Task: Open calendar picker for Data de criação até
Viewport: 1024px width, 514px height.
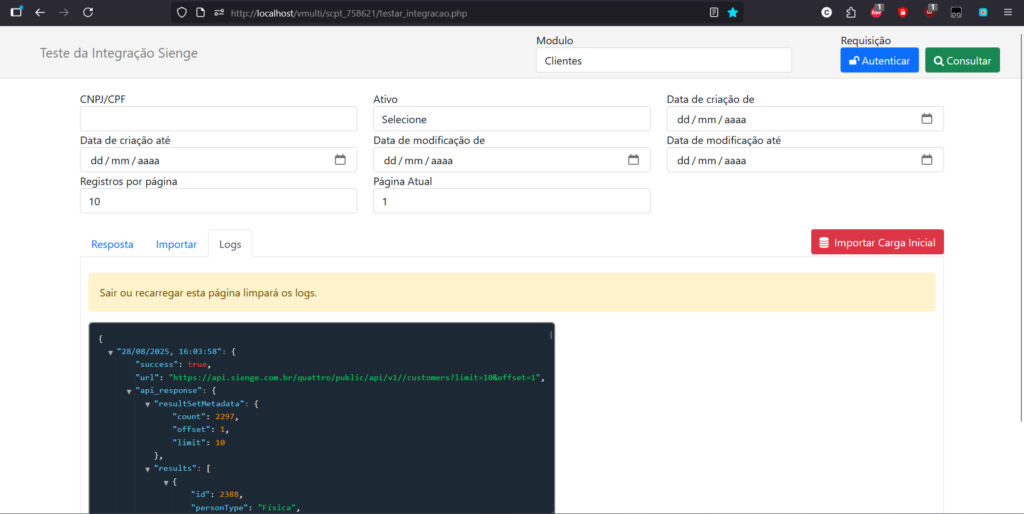Action: (340, 160)
